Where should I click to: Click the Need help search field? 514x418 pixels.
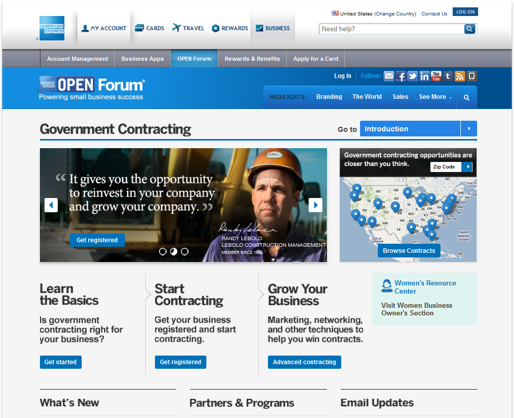392,29
